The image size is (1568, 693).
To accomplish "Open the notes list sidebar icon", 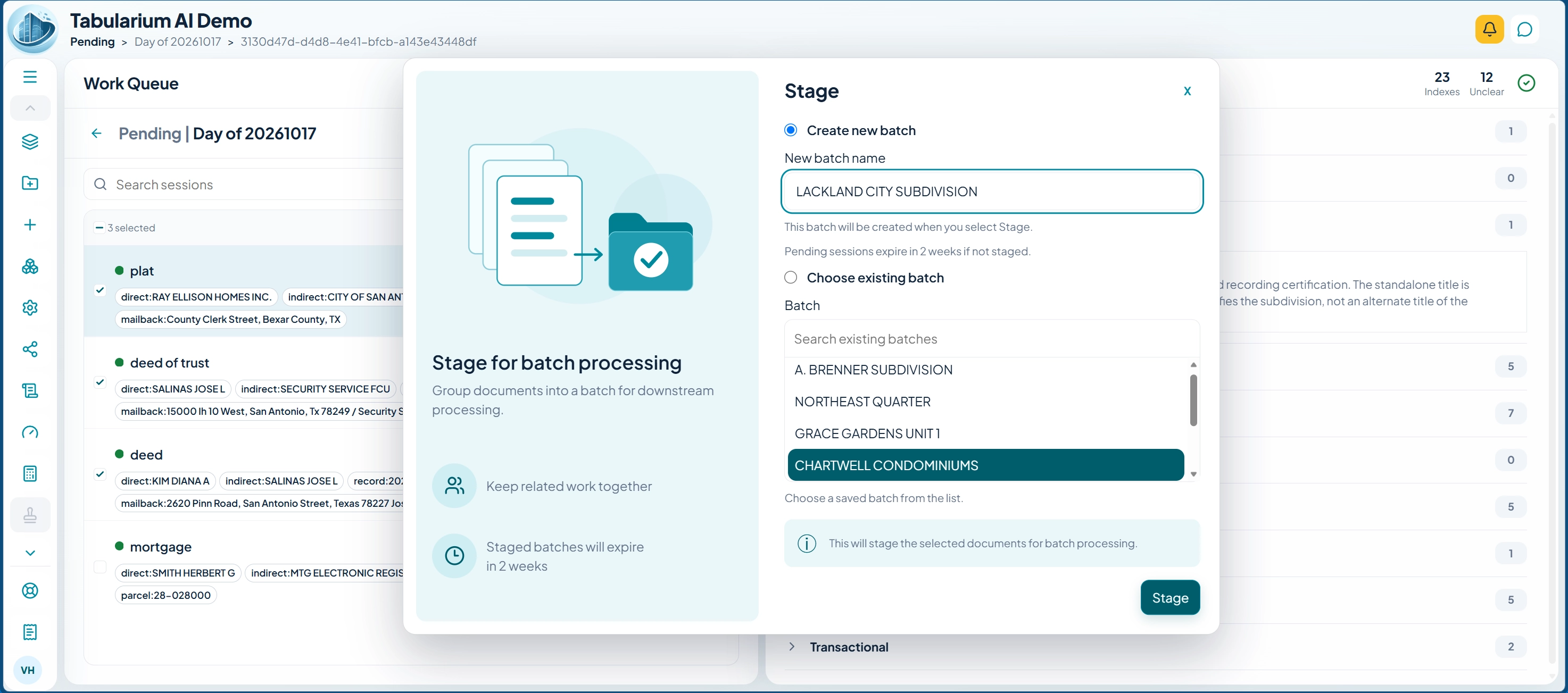I will click(x=30, y=631).
